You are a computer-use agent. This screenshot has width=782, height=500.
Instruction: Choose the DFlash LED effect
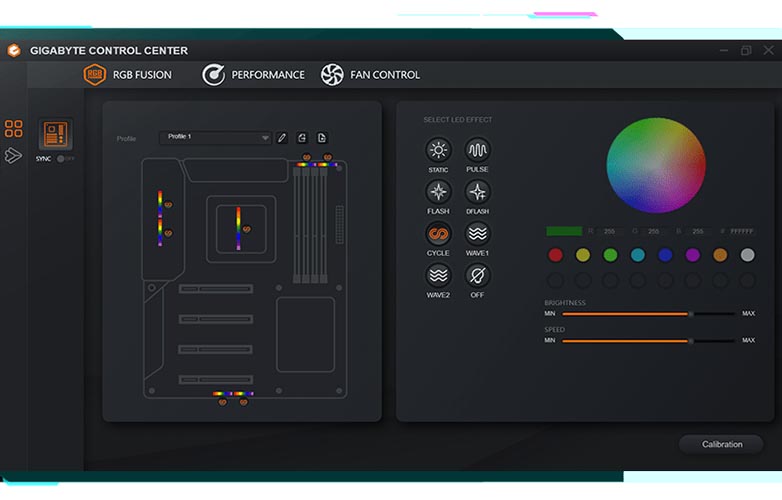477,192
